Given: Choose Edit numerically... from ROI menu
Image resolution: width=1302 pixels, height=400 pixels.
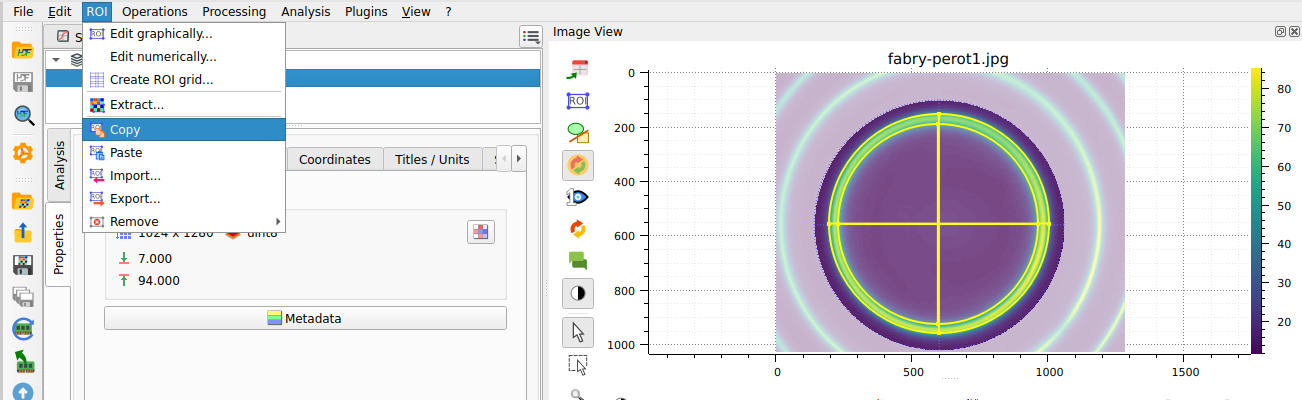Looking at the screenshot, I should 184,57.
